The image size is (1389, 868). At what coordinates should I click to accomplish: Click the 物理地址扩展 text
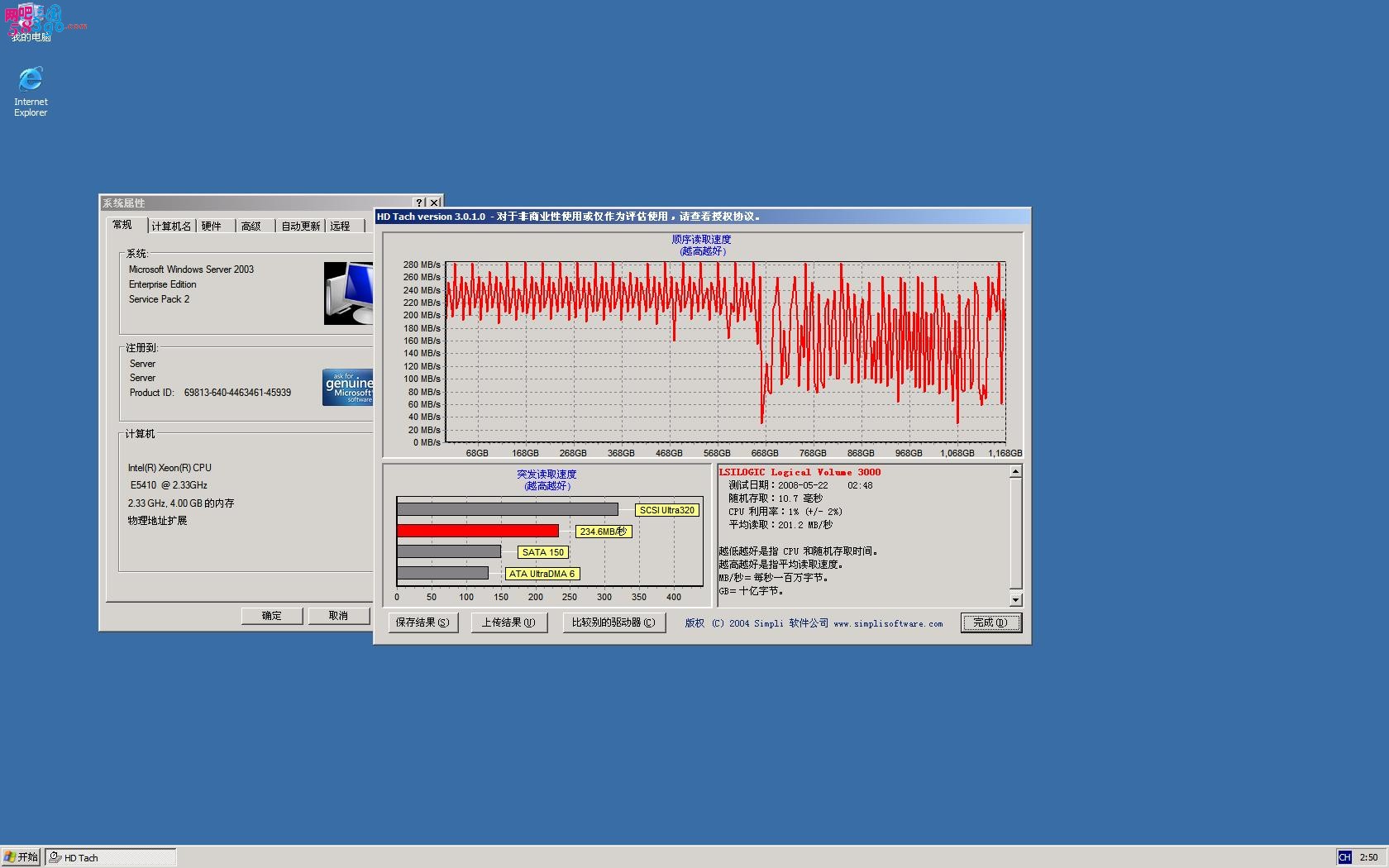click(x=157, y=521)
